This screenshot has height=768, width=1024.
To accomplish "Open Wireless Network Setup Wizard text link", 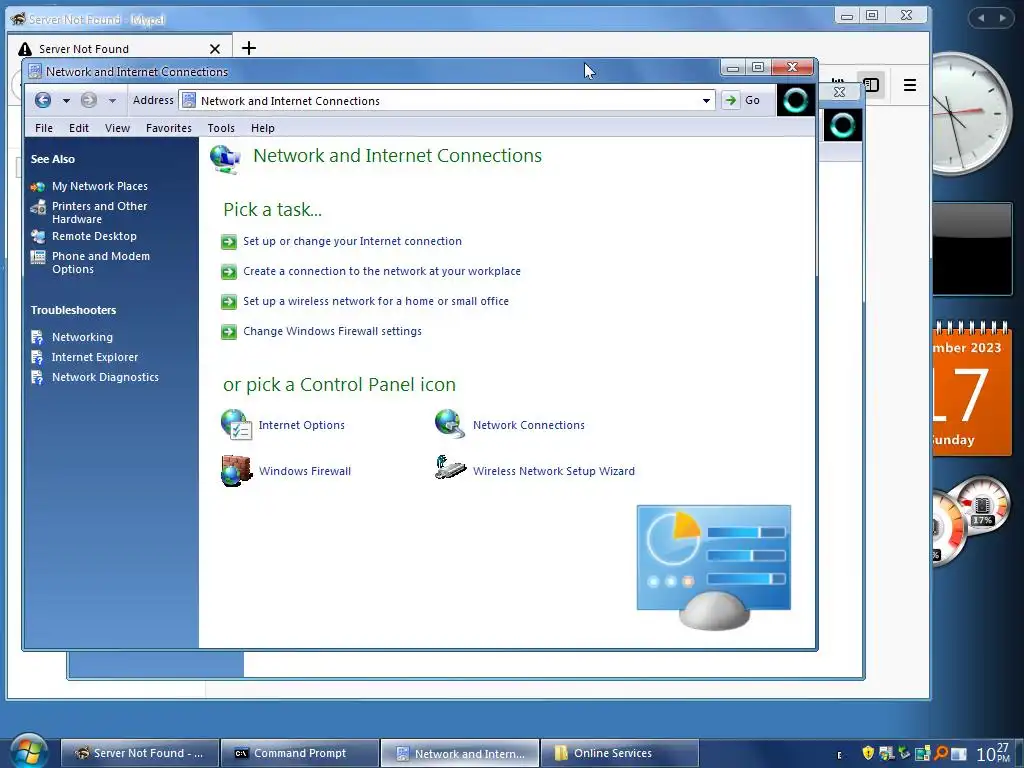I will (553, 471).
